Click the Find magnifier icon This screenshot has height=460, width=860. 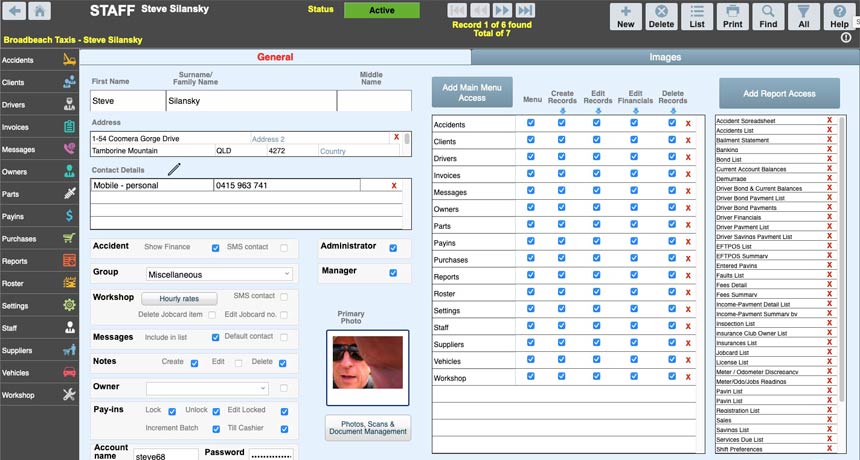(x=767, y=17)
